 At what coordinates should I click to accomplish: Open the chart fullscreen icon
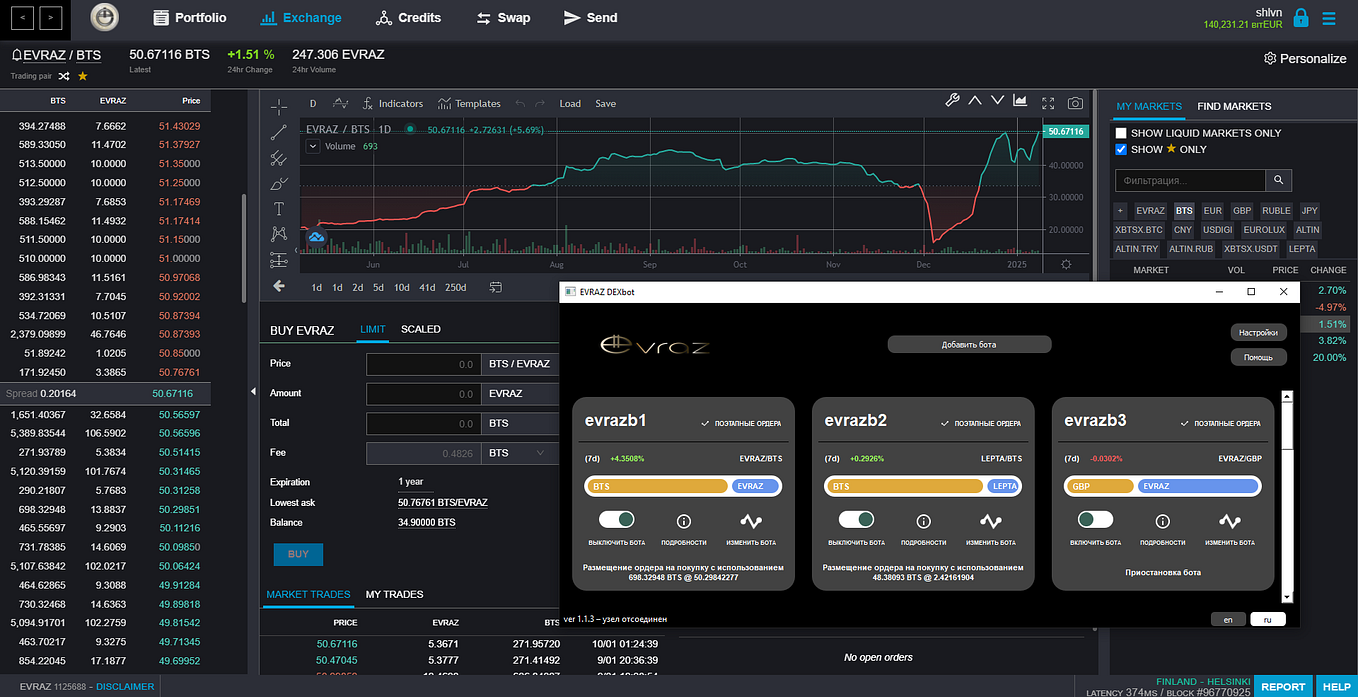point(1048,102)
